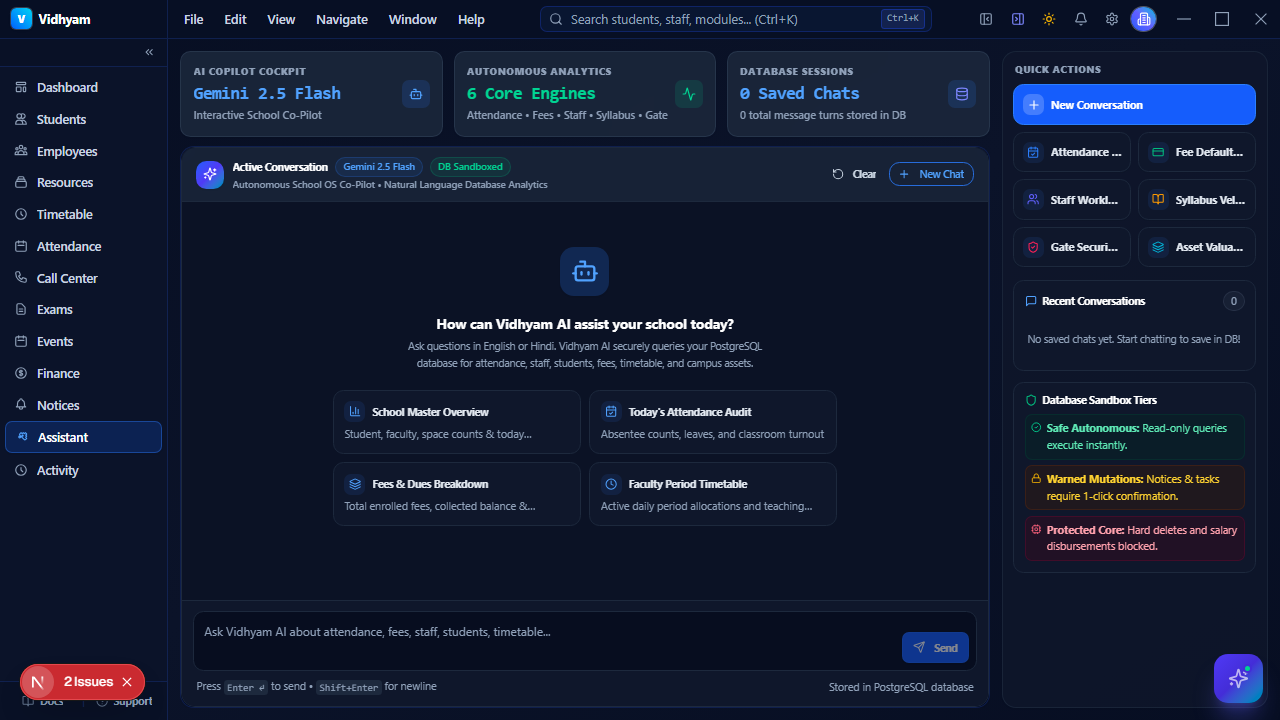Go to Exams in the sidebar
The width and height of the screenshot is (1280, 720).
(83, 309)
